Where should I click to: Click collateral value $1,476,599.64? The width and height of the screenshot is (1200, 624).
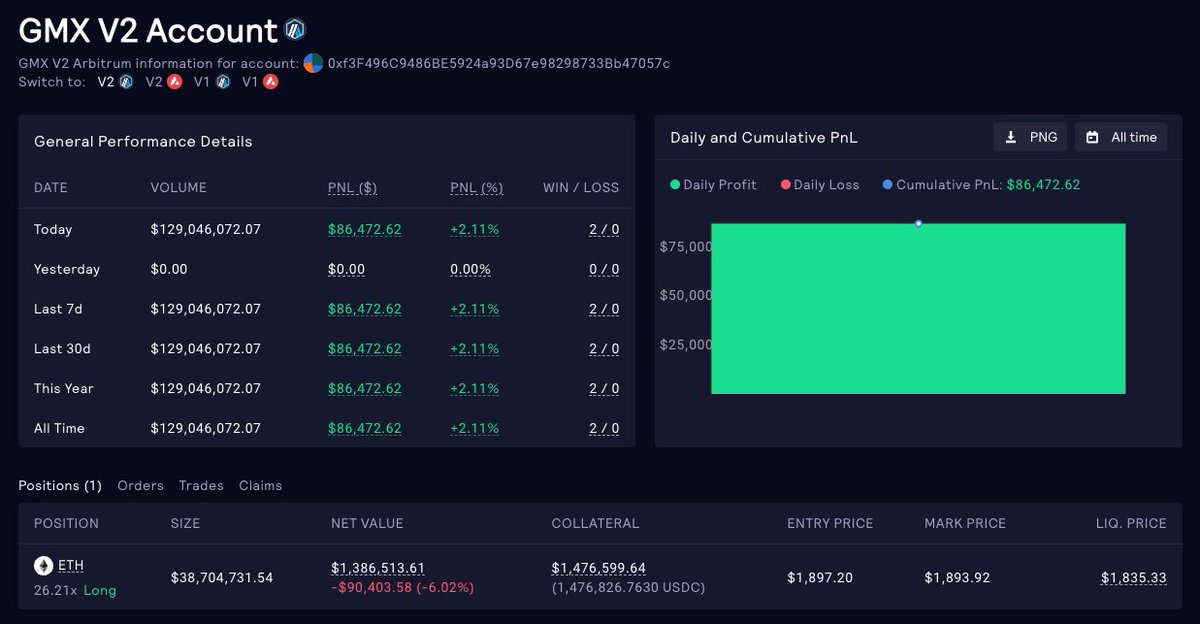[599, 567]
